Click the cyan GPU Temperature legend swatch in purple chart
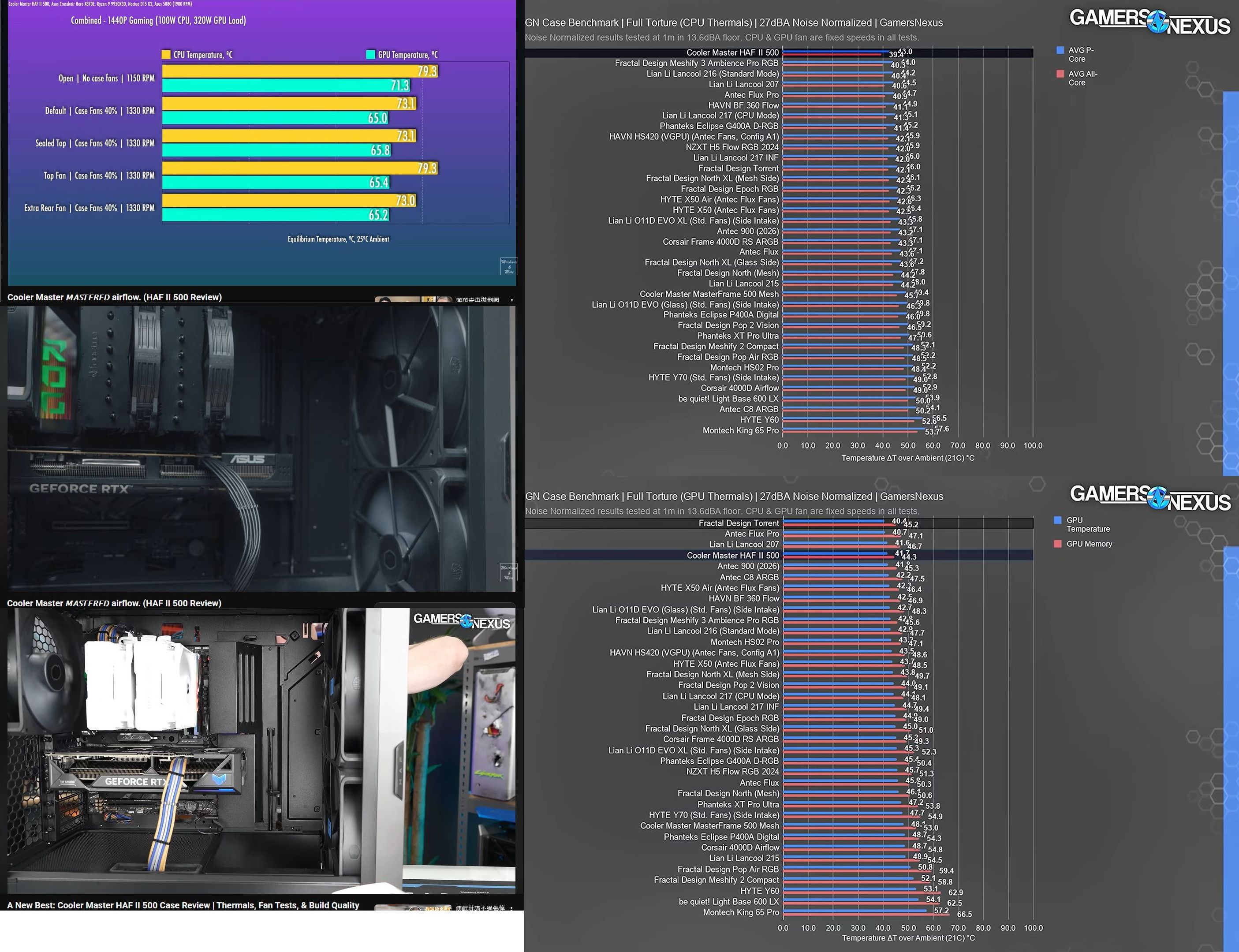Screen dimensions: 1239x952 click(370, 54)
